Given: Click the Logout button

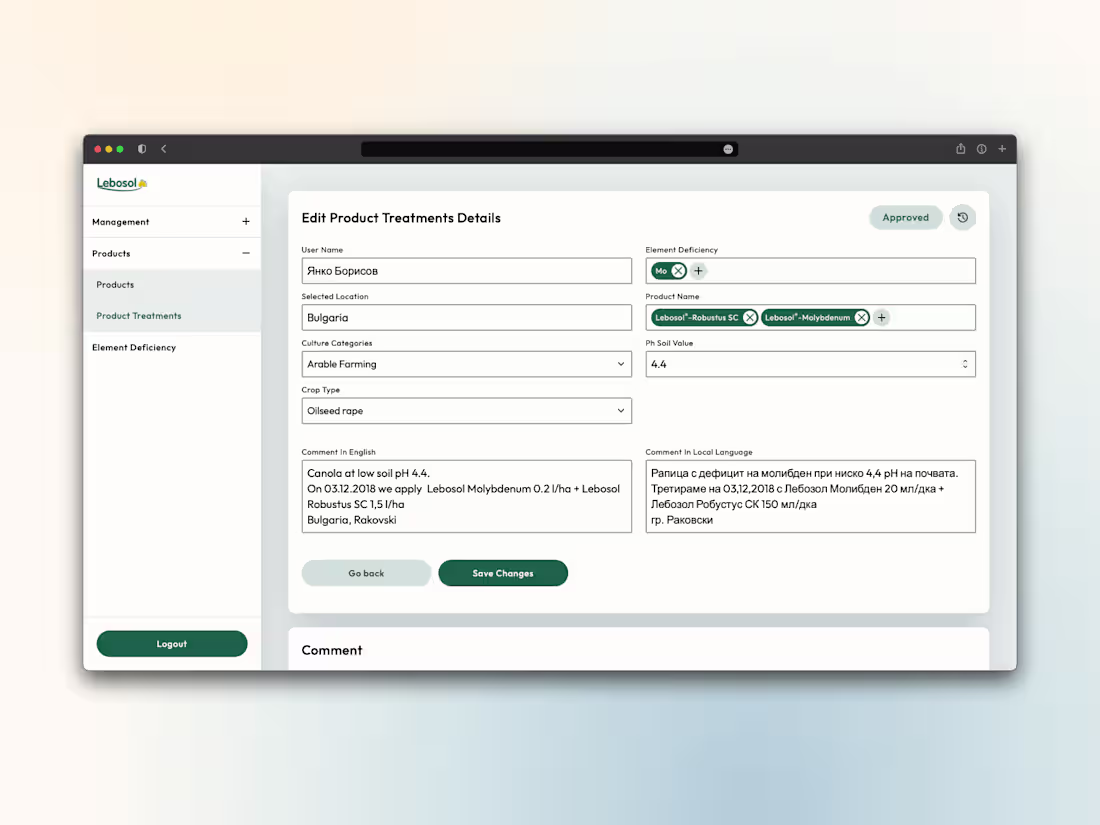Looking at the screenshot, I should coord(171,643).
